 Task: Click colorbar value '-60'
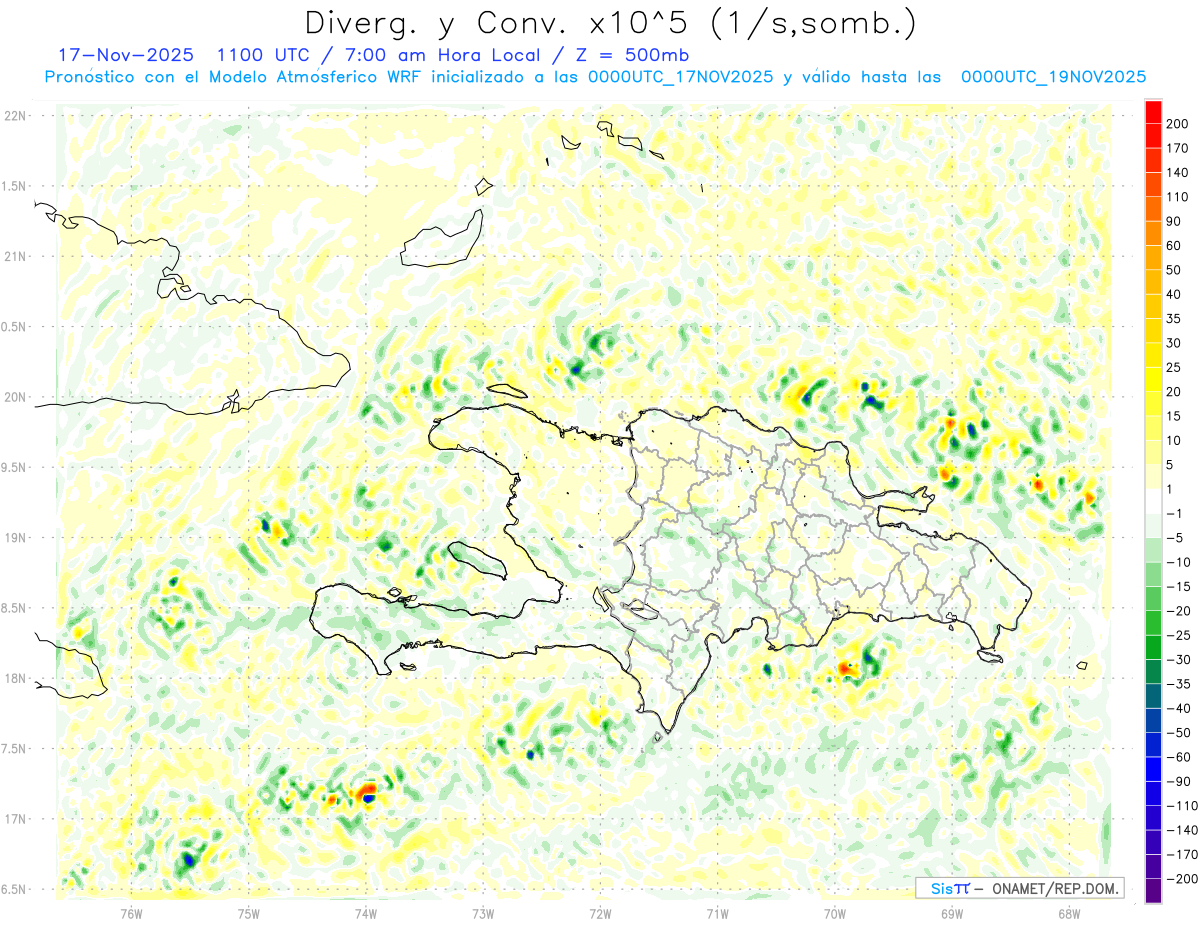pyautogui.click(x=1178, y=757)
